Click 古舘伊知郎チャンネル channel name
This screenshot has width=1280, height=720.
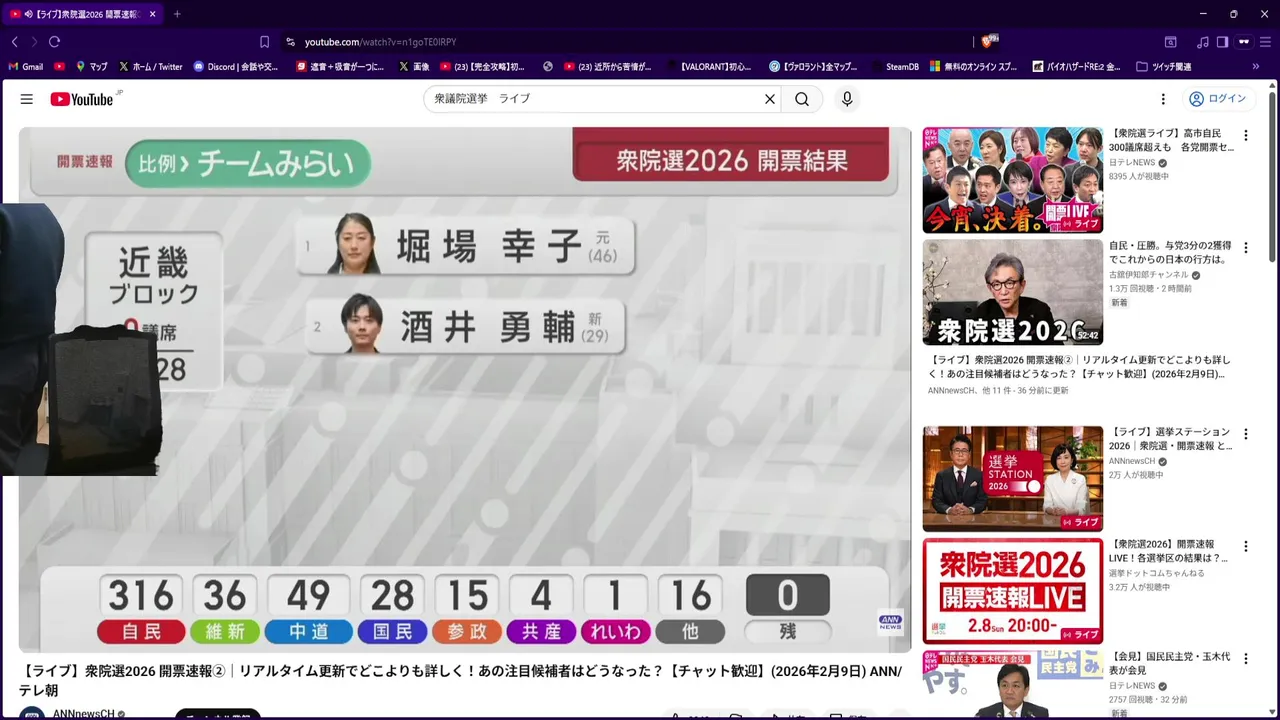pyautogui.click(x=1149, y=275)
